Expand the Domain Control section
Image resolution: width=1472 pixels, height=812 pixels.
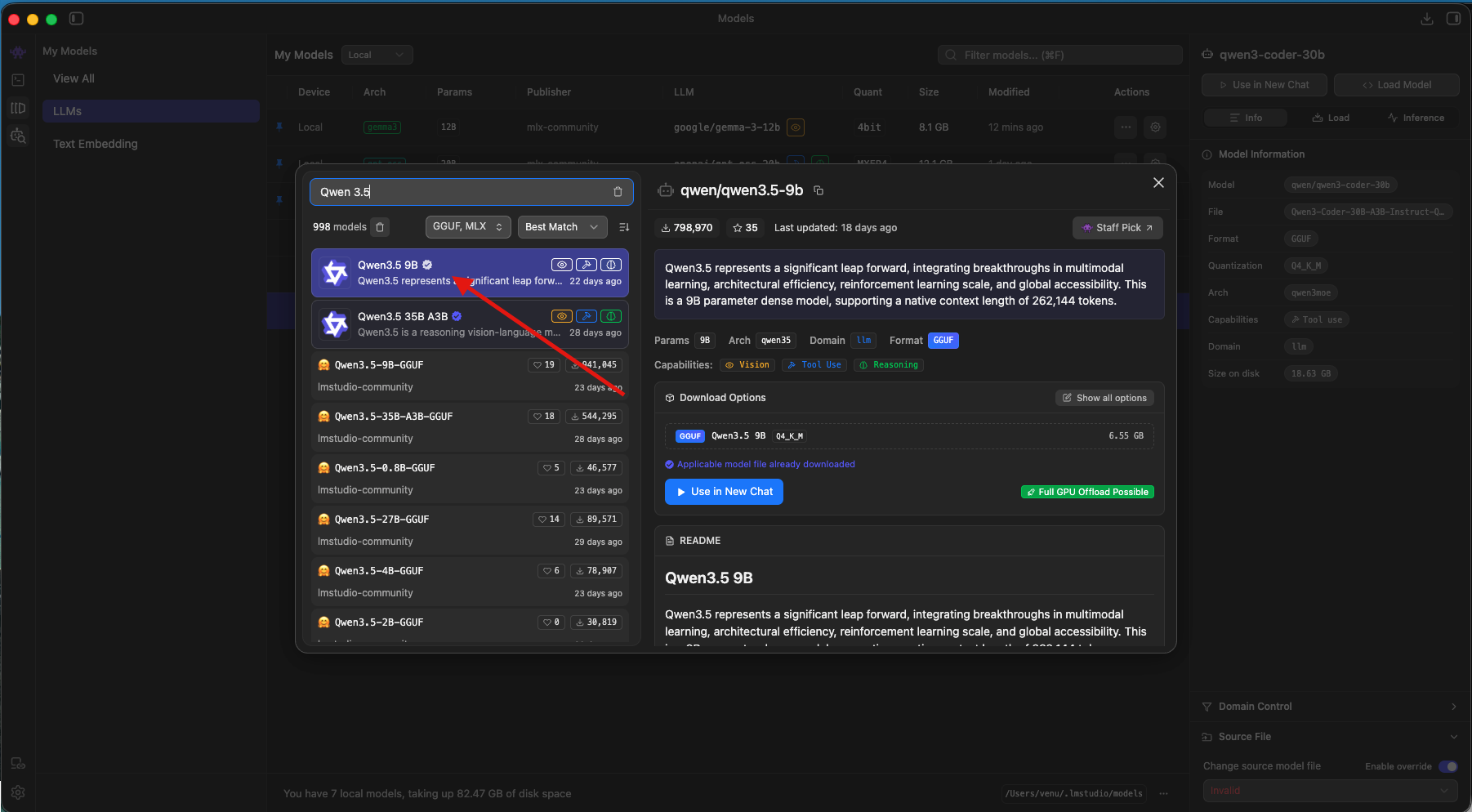tap(1329, 707)
